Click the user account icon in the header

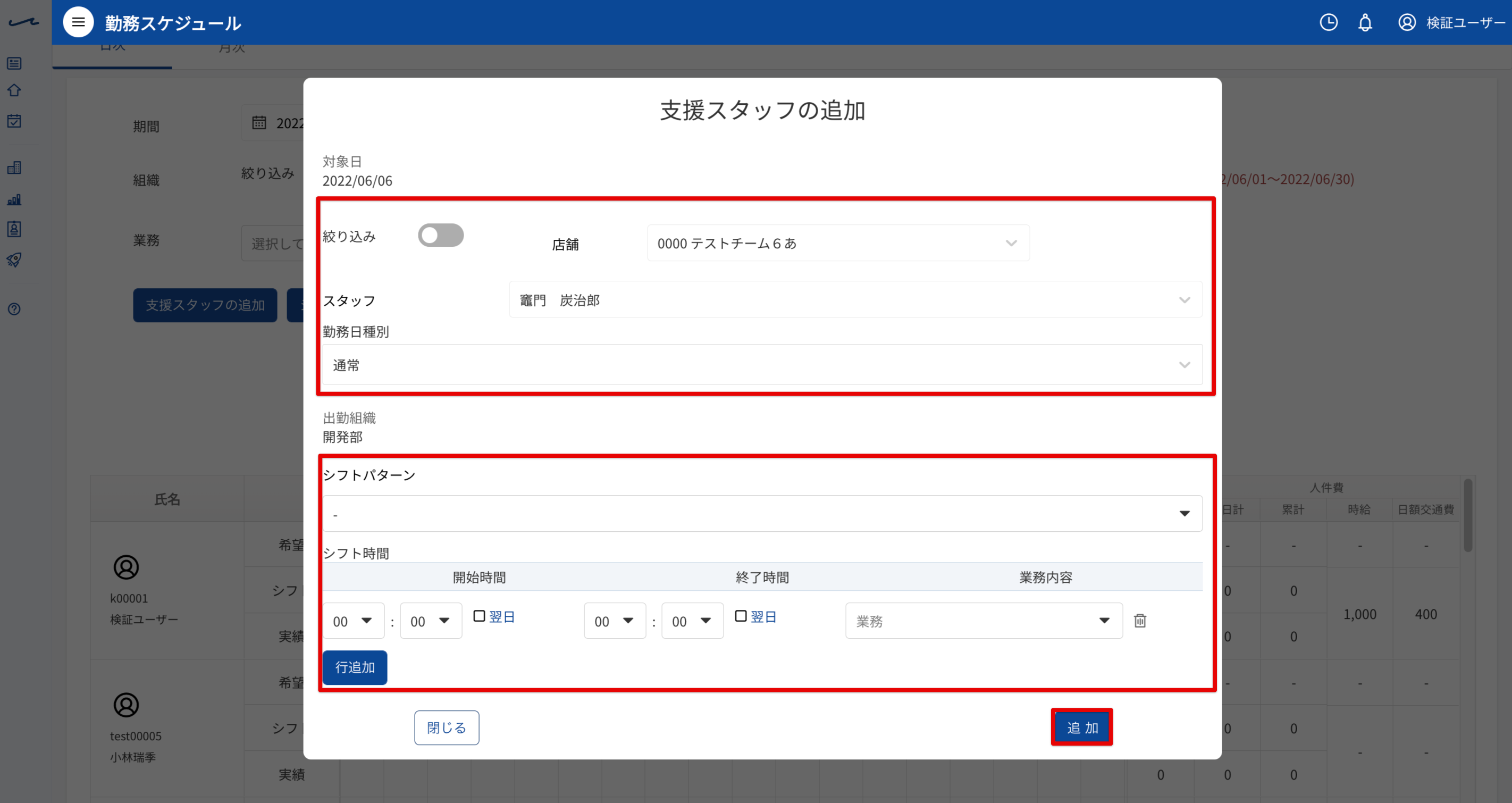1407,22
